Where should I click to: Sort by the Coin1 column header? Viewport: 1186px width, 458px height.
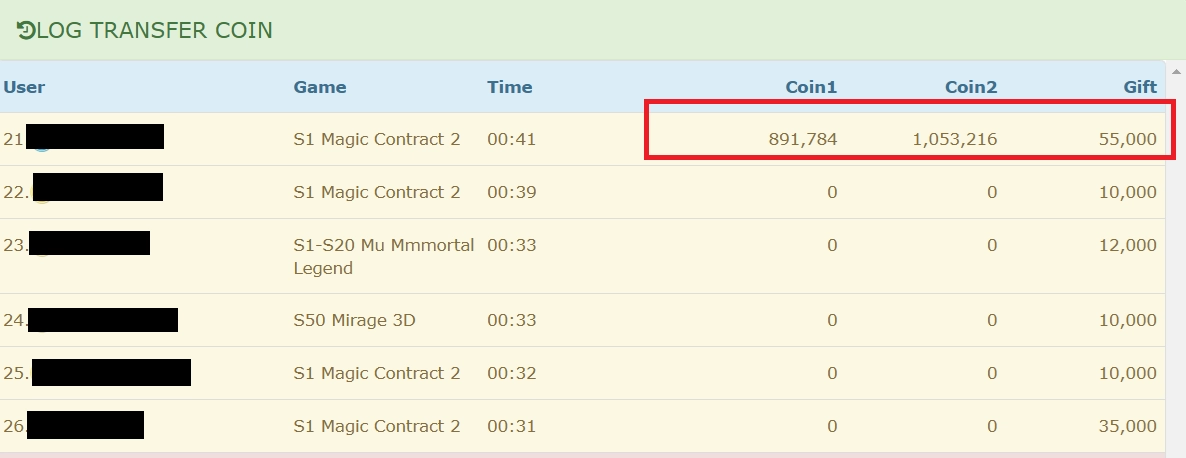pyautogui.click(x=811, y=87)
